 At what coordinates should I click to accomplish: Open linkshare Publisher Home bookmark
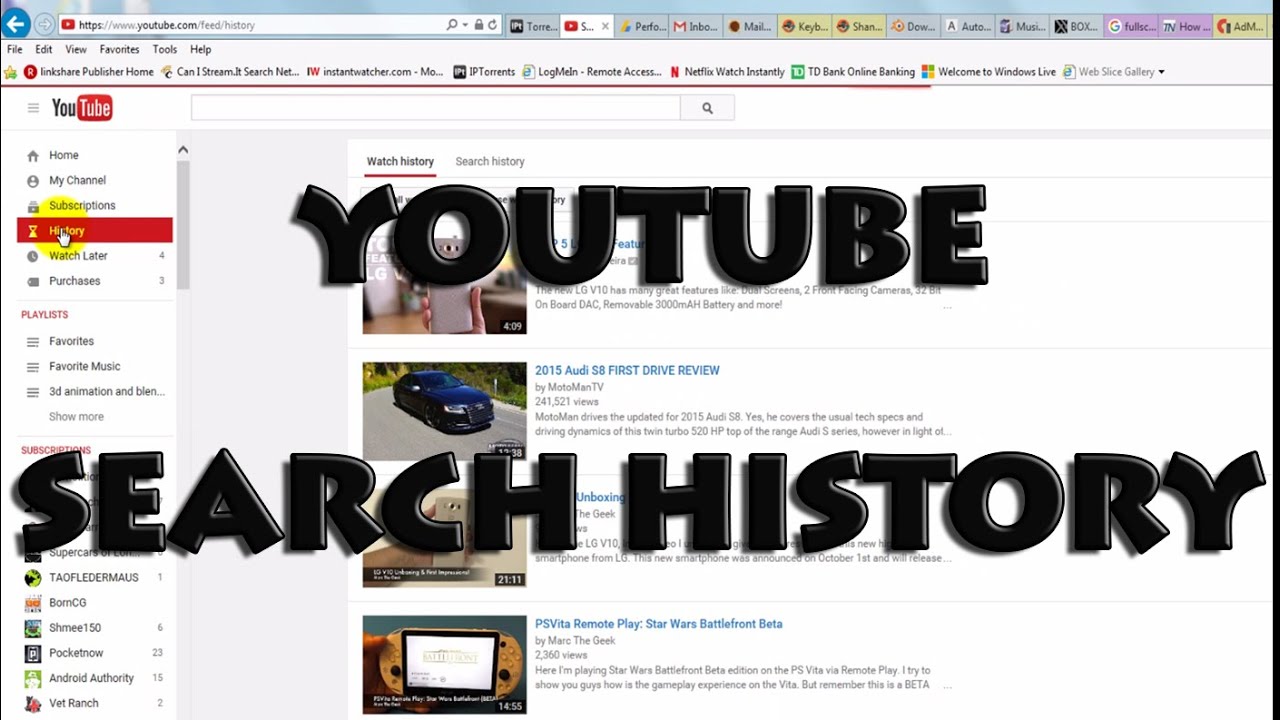pos(89,72)
